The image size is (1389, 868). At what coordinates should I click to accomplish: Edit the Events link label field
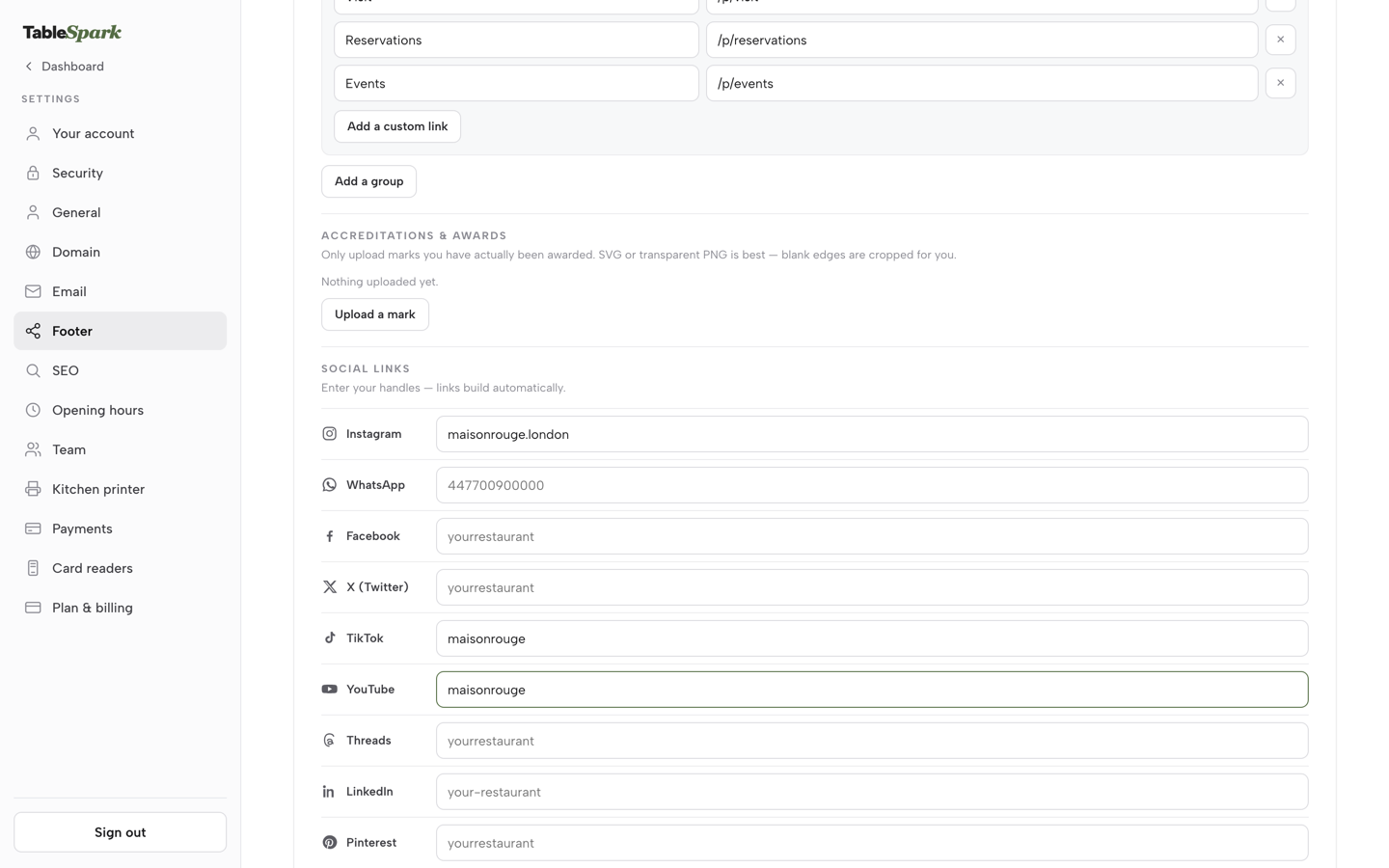click(x=516, y=83)
